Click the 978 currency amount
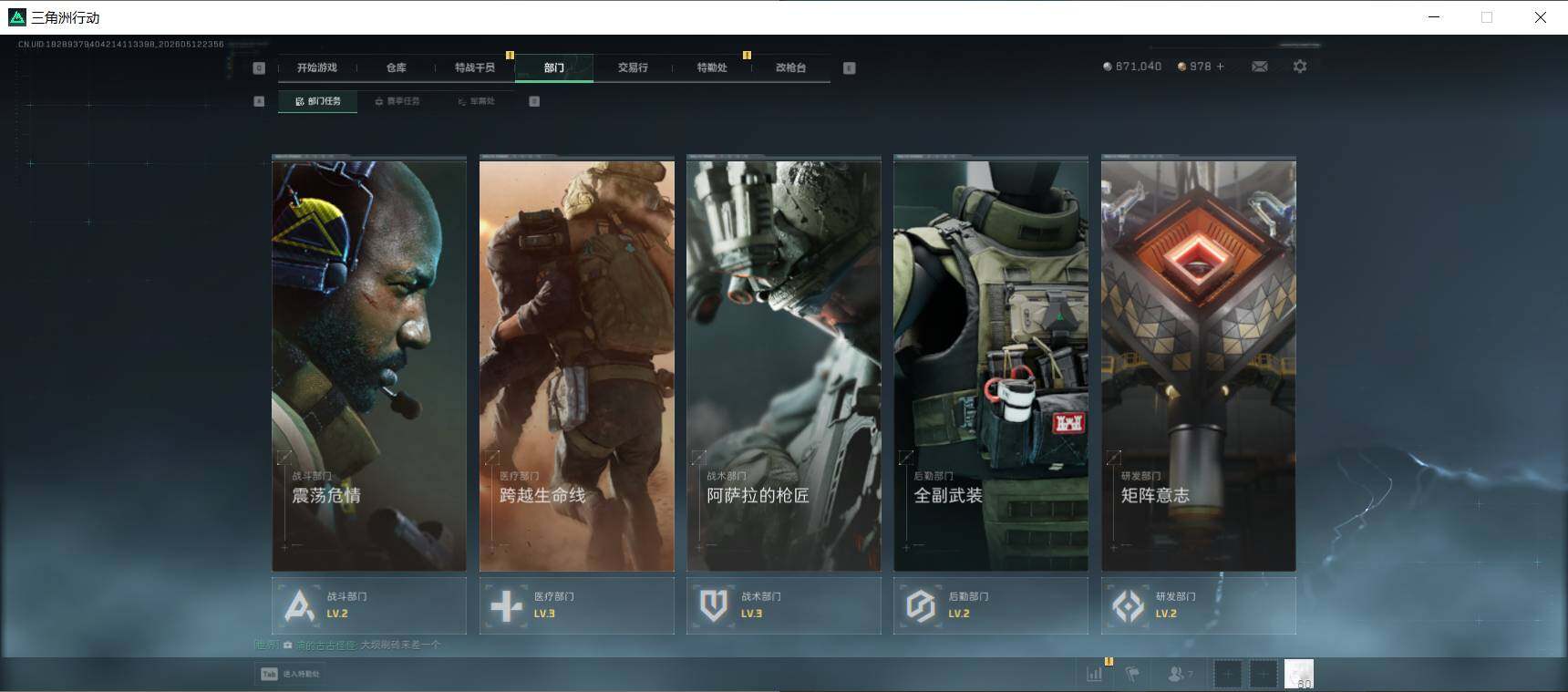This screenshot has width=1568, height=692. click(x=1201, y=67)
